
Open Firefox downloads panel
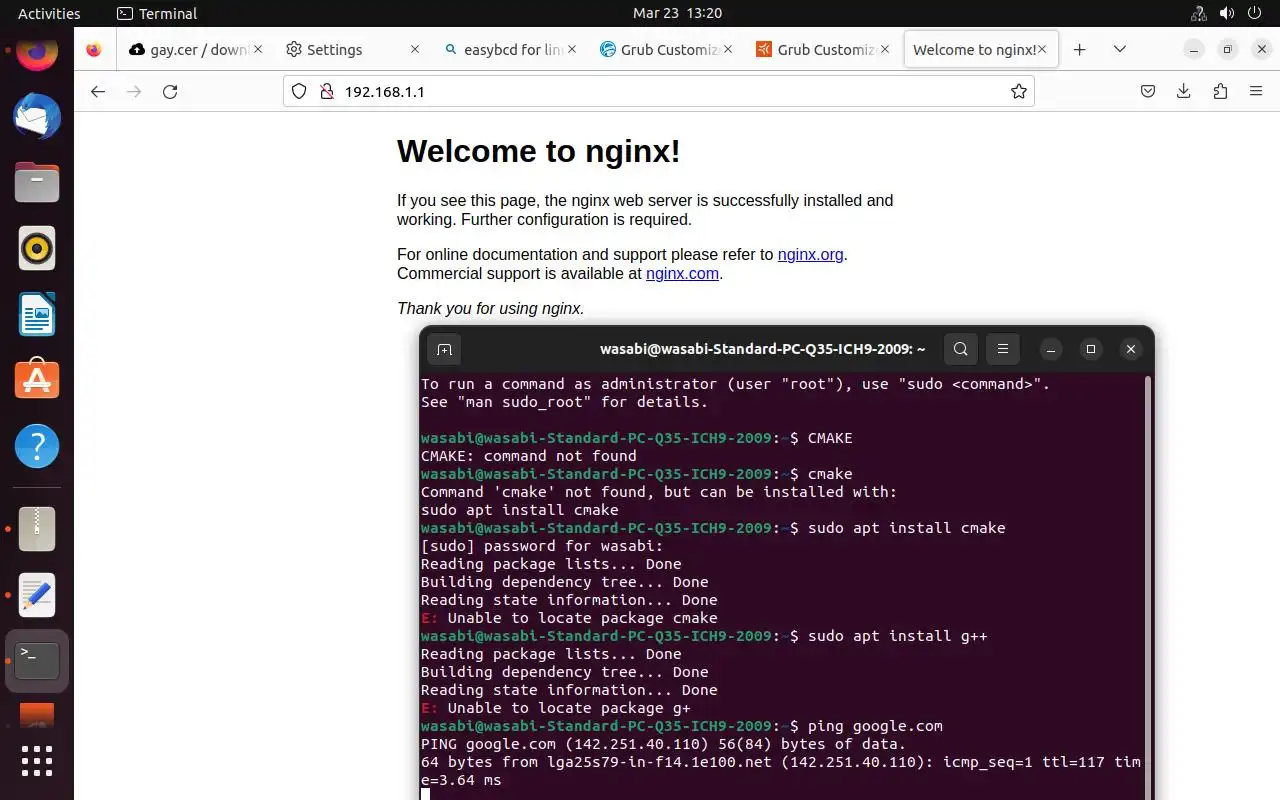(1184, 91)
